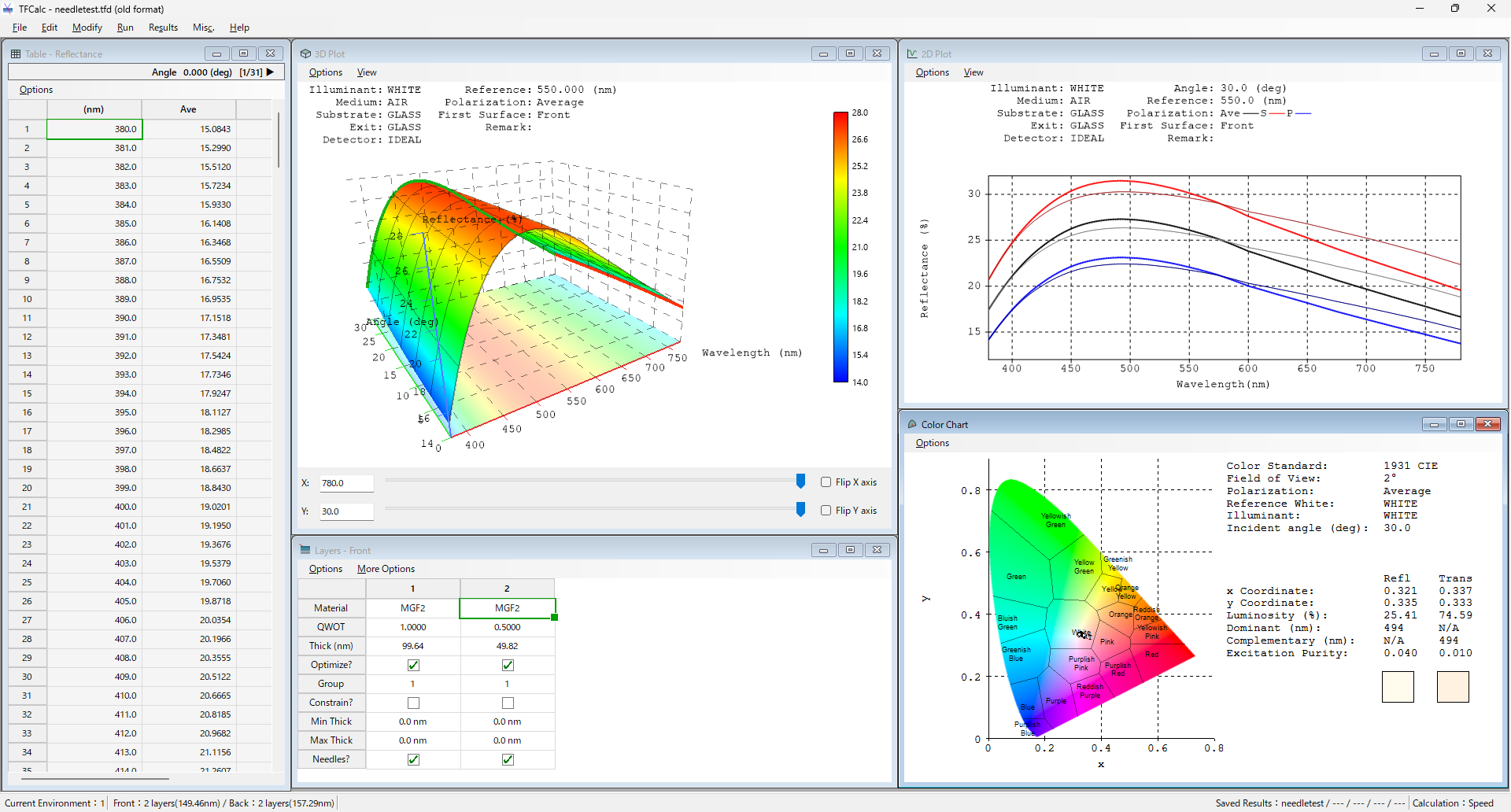
Task: Toggle Needles for layer 2
Action: [x=508, y=759]
